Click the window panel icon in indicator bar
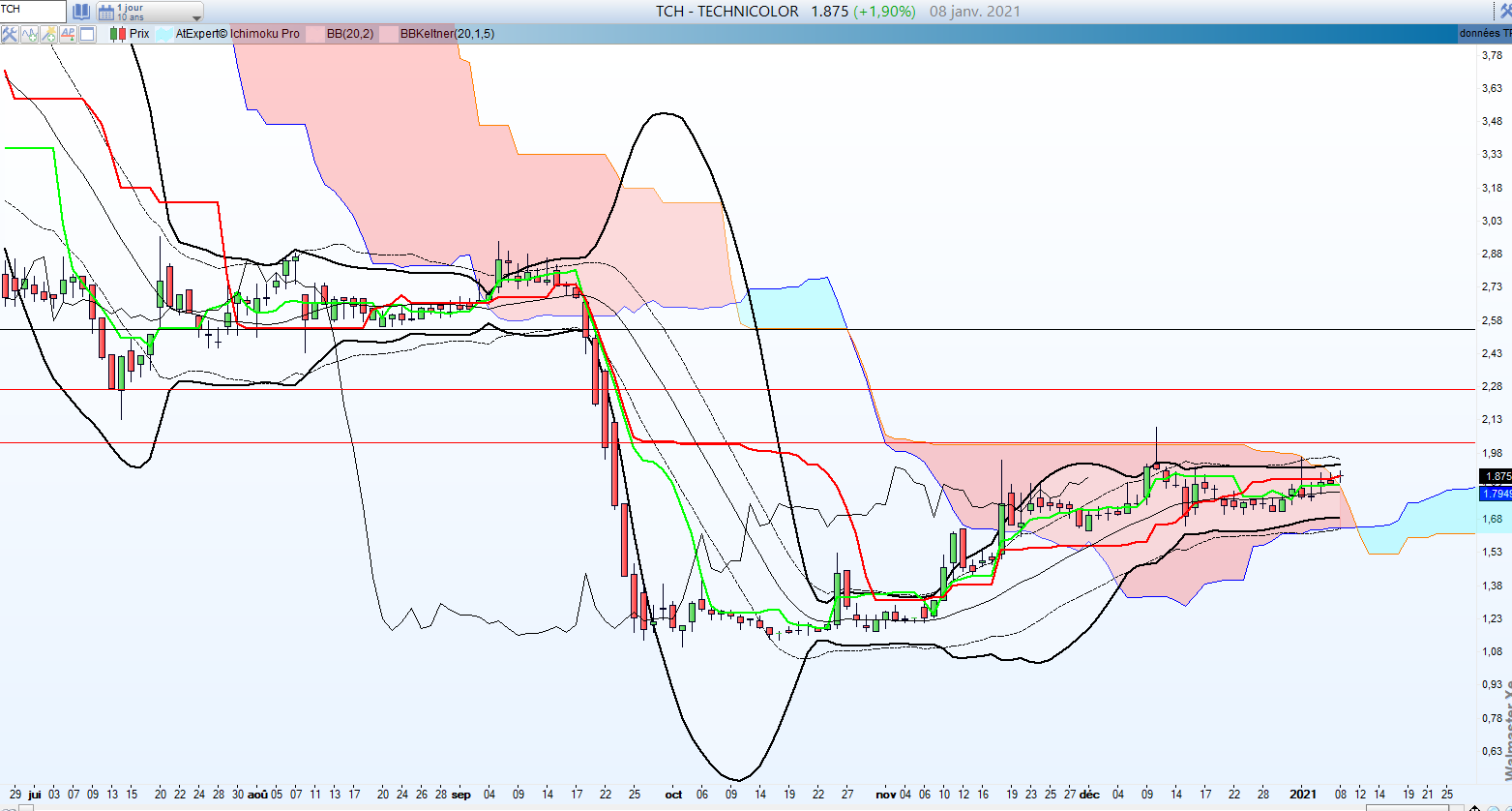1512x811 pixels. point(87,34)
